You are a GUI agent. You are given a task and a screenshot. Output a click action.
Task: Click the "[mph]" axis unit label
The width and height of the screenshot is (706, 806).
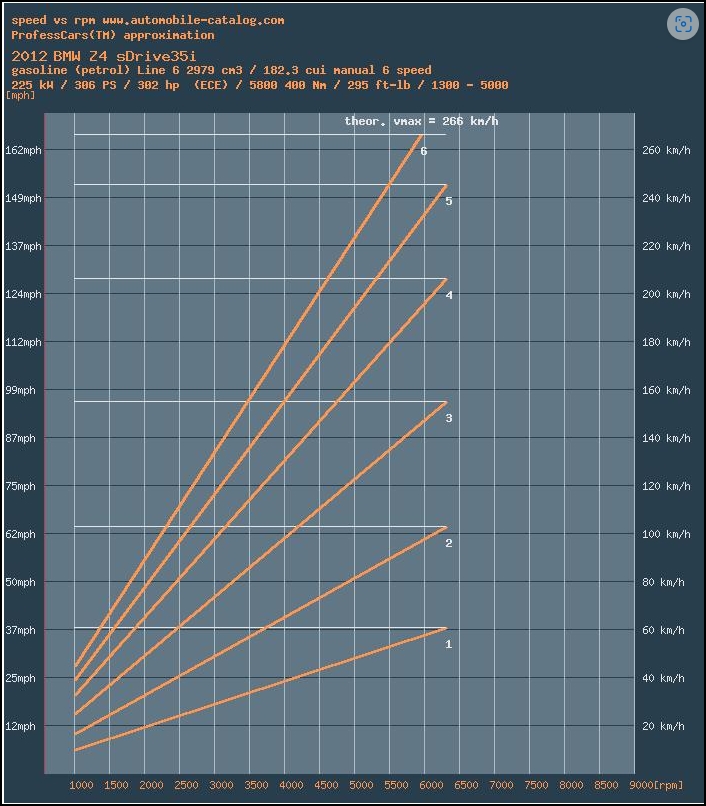tap(21, 95)
